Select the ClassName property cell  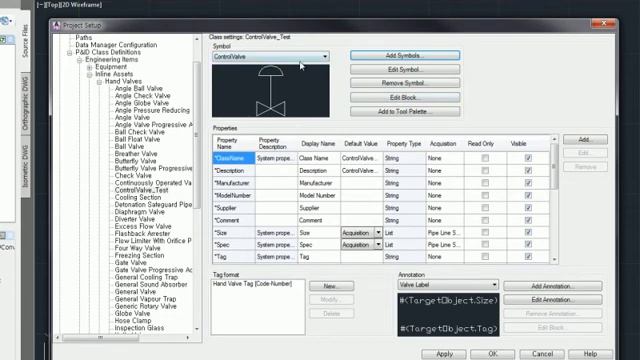[x=234, y=158]
